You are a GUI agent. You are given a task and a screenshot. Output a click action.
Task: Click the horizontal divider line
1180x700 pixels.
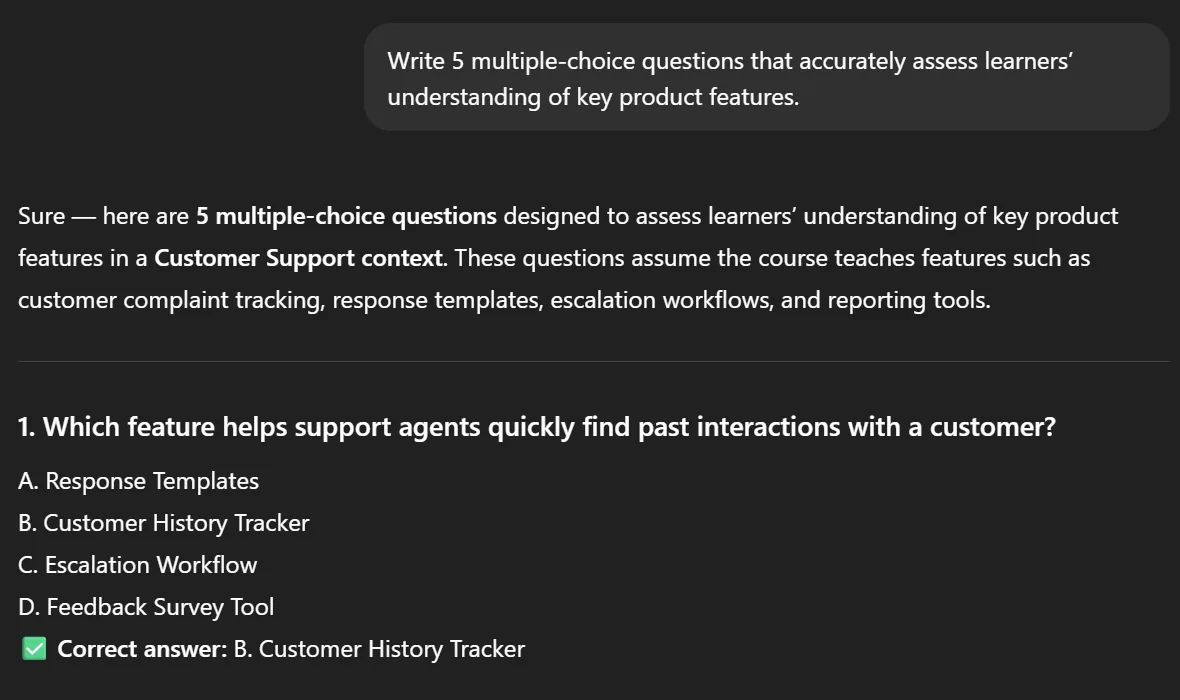594,361
